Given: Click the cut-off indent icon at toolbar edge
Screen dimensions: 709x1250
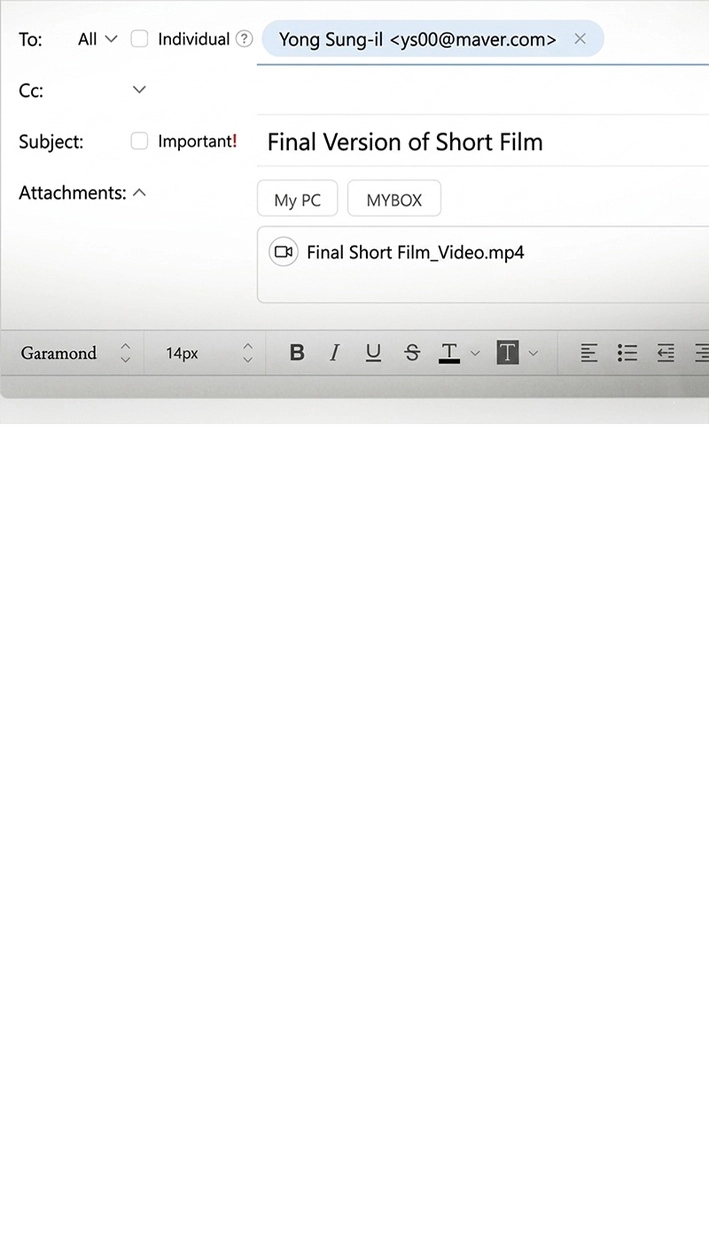Looking at the screenshot, I should (x=702, y=353).
